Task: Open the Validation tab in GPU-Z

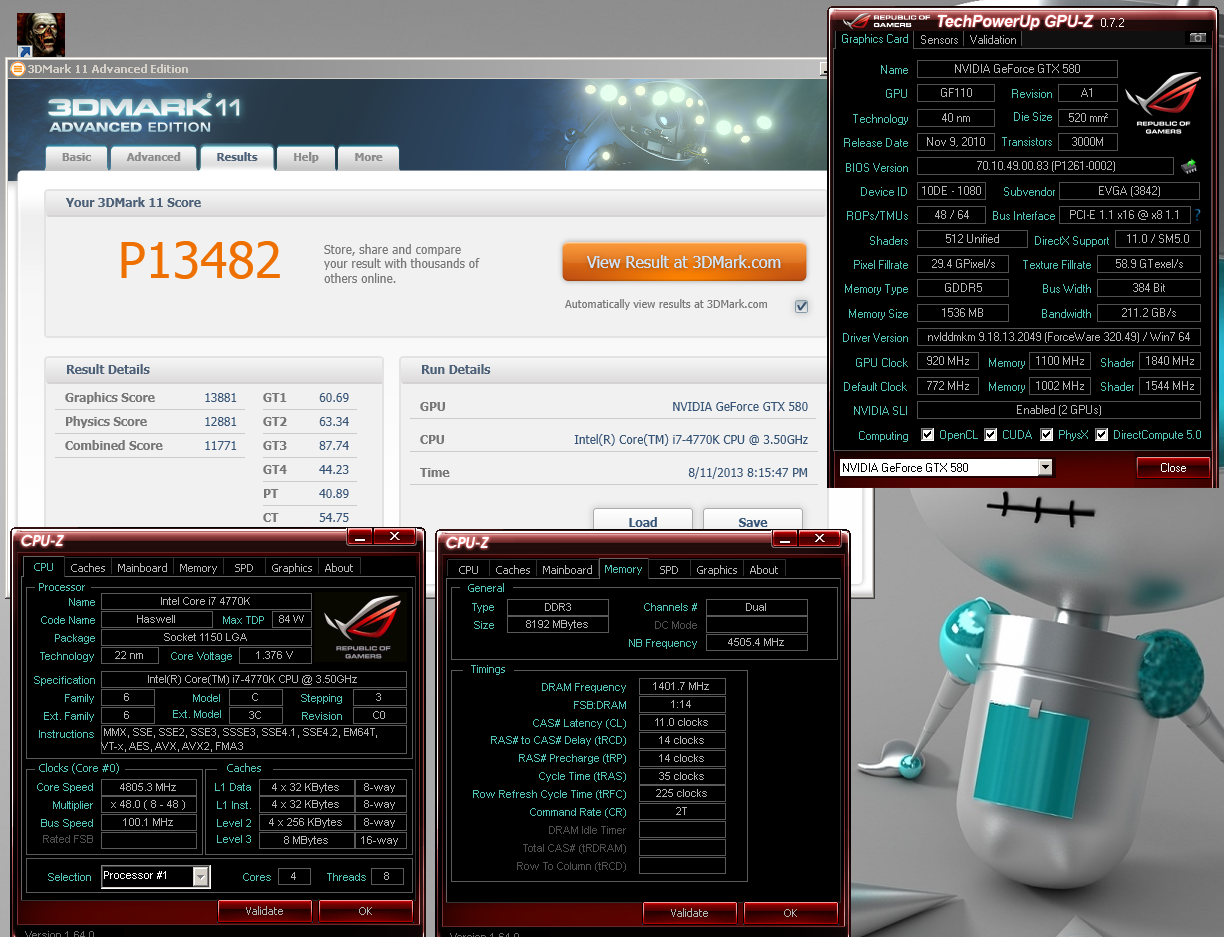Action: 993,40
